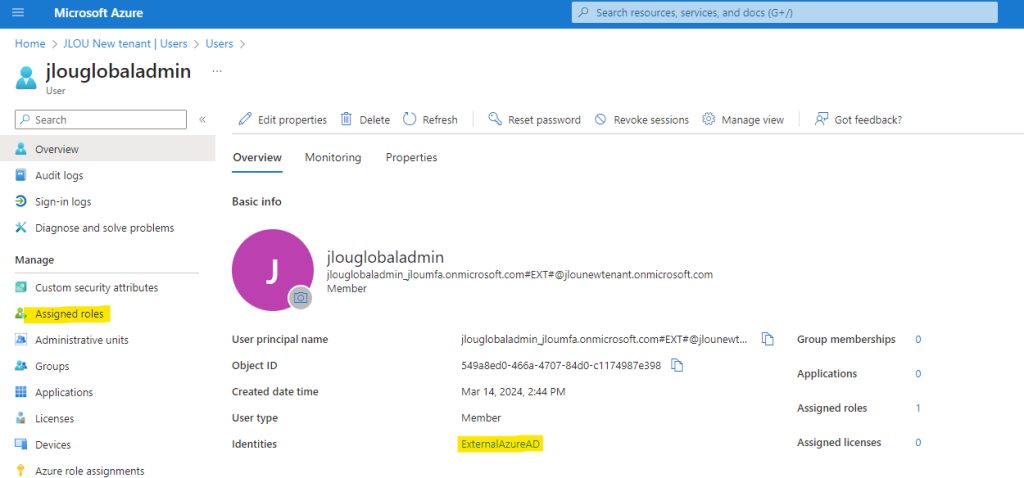Open Audit logs
Viewport: 1024px width, 478px height.
click(59, 176)
